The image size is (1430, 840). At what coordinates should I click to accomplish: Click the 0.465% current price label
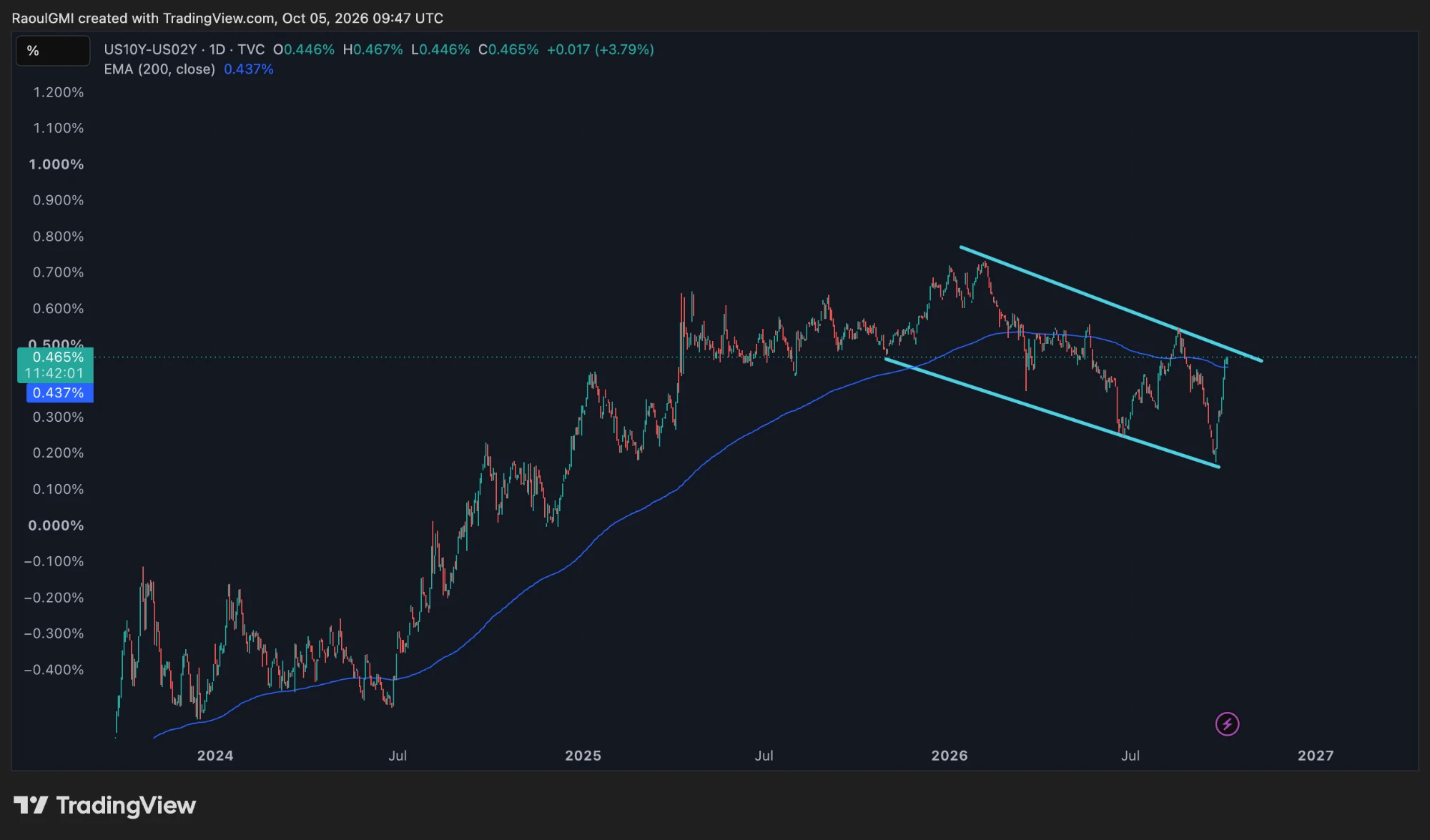[x=57, y=357]
